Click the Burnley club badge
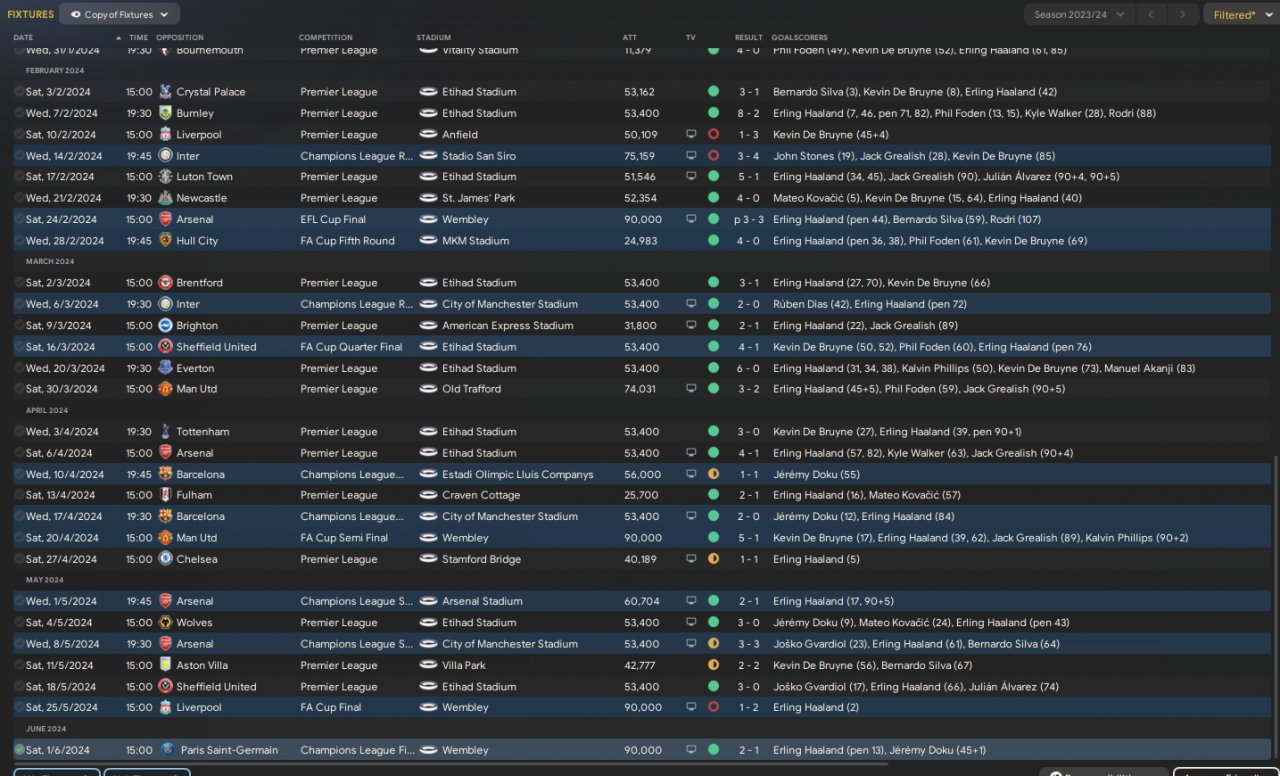1280x776 pixels. (165, 113)
